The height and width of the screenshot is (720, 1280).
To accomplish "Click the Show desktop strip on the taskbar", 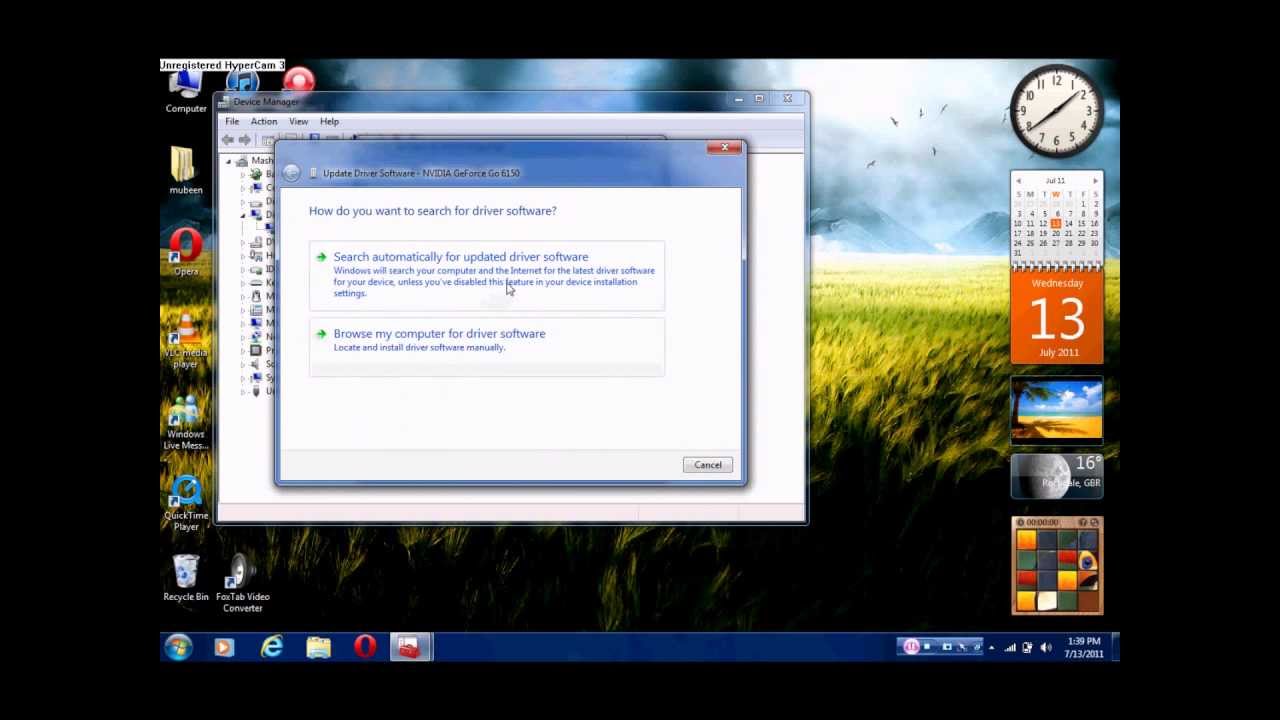I will 1115,648.
